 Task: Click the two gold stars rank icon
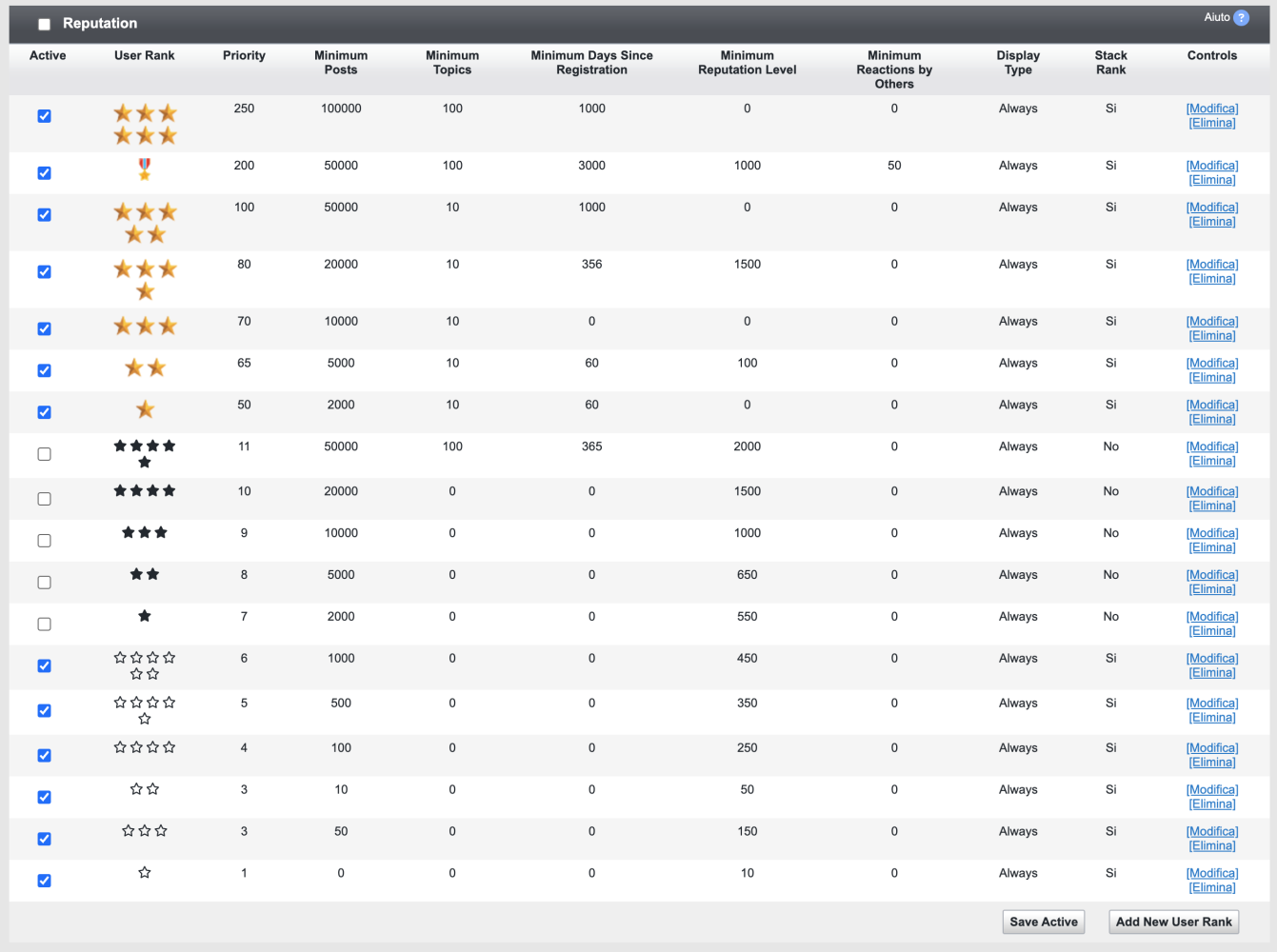click(x=145, y=367)
